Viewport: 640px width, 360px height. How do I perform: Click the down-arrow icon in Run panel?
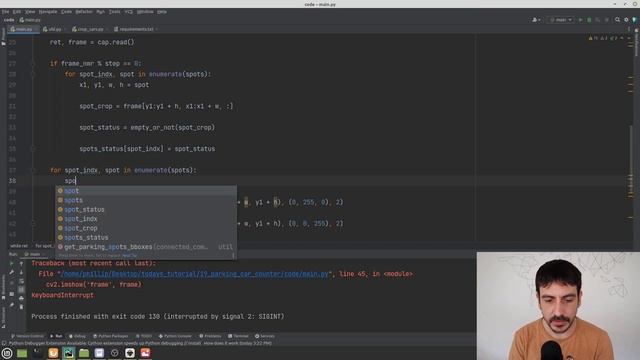(21, 272)
